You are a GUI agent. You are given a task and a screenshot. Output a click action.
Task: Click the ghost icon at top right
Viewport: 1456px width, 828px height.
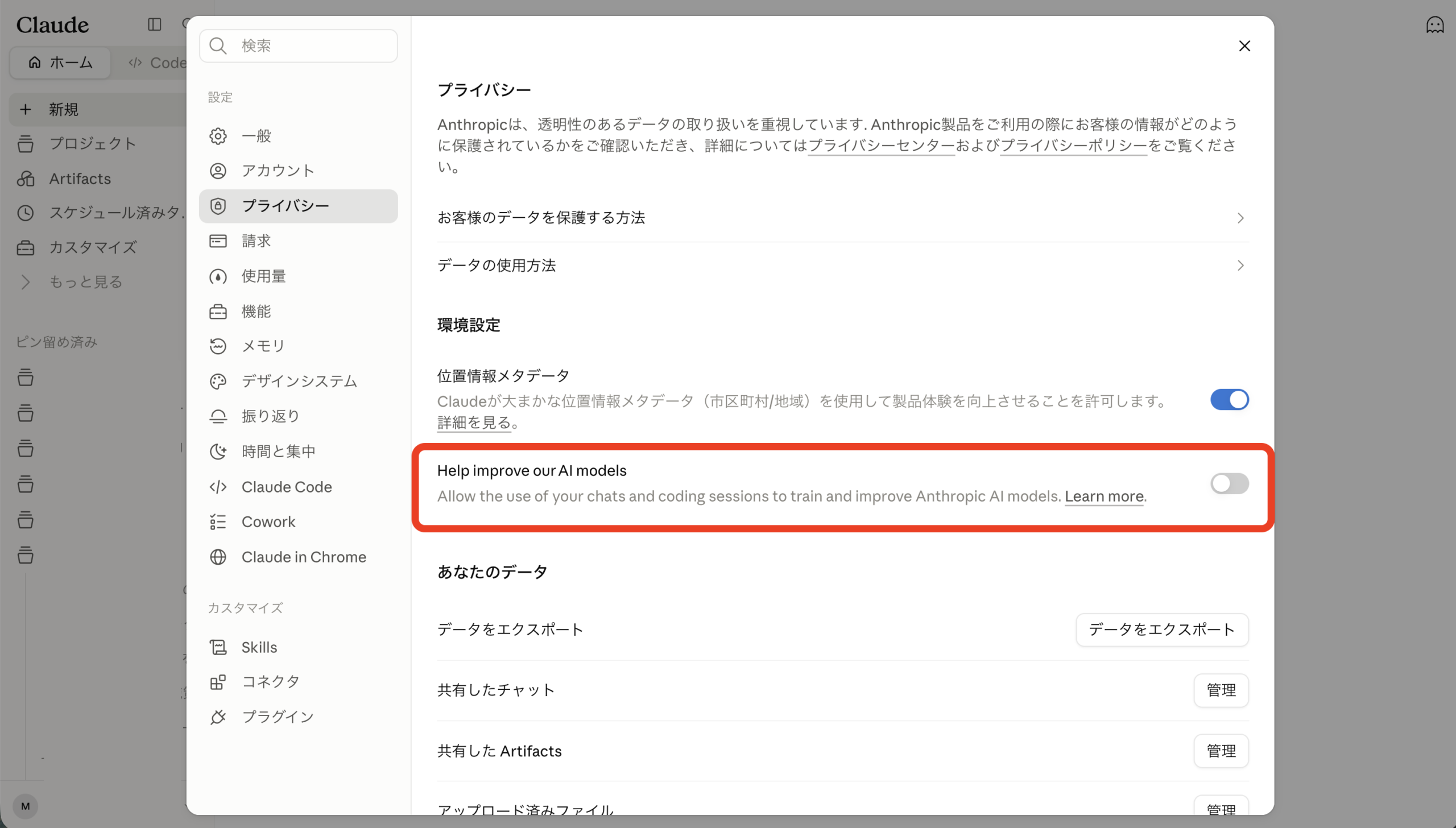(x=1434, y=24)
